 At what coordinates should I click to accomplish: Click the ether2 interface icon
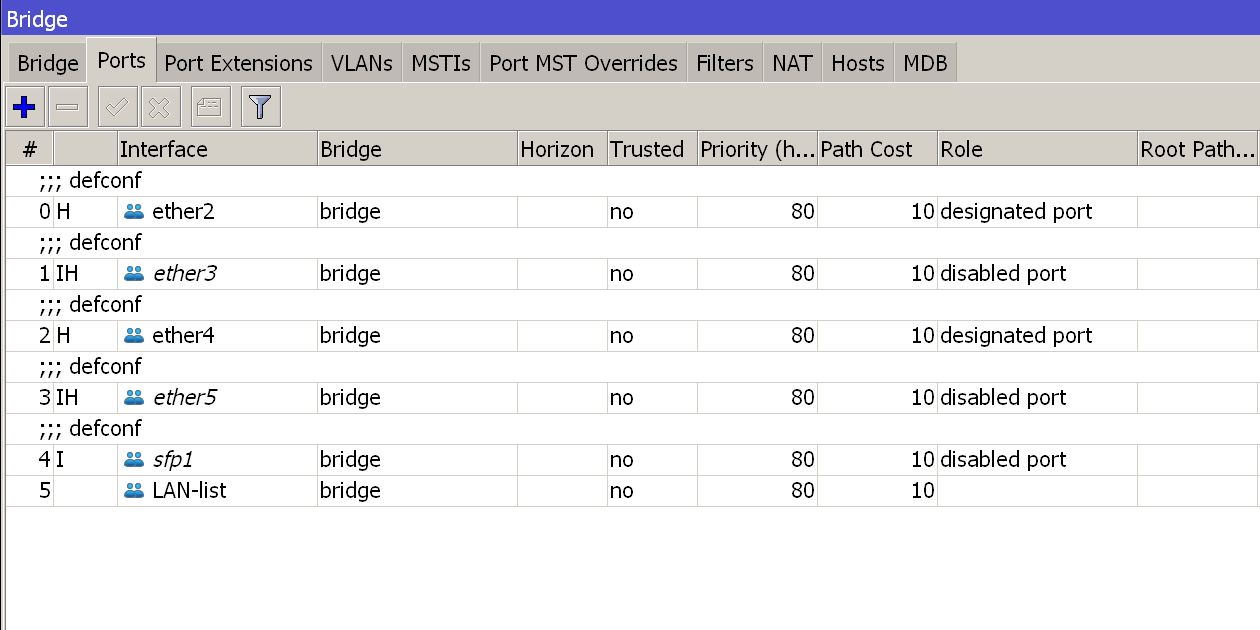click(134, 212)
